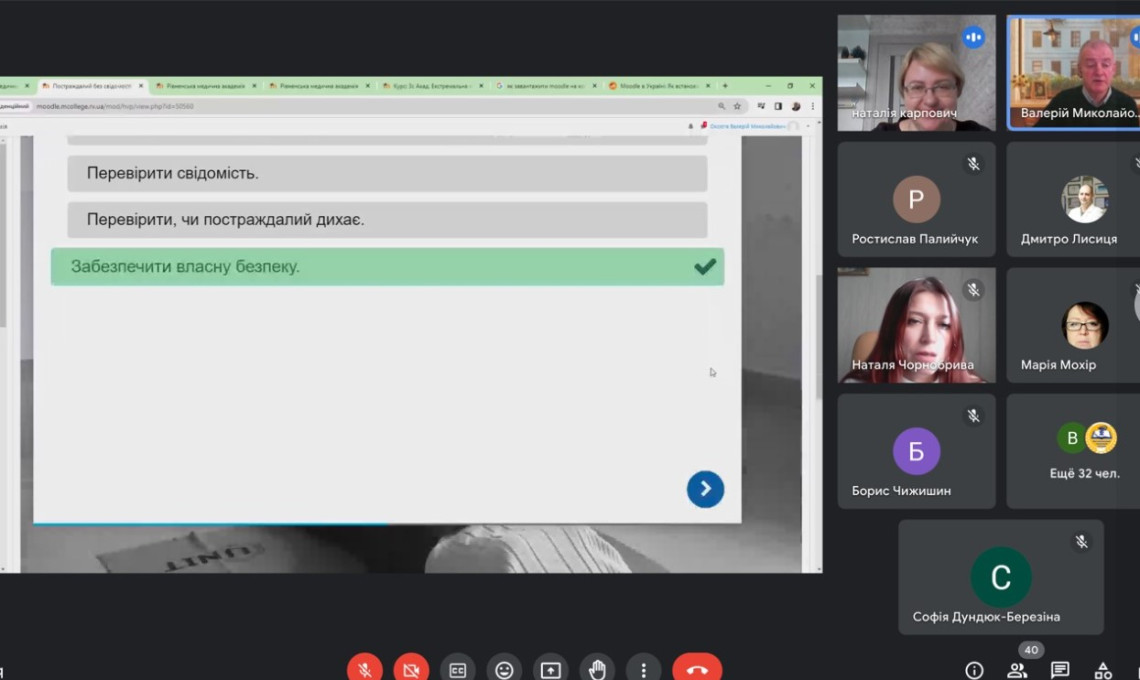The width and height of the screenshot is (1140, 680).
Task: Open the in-call chat panel
Action: [1060, 670]
